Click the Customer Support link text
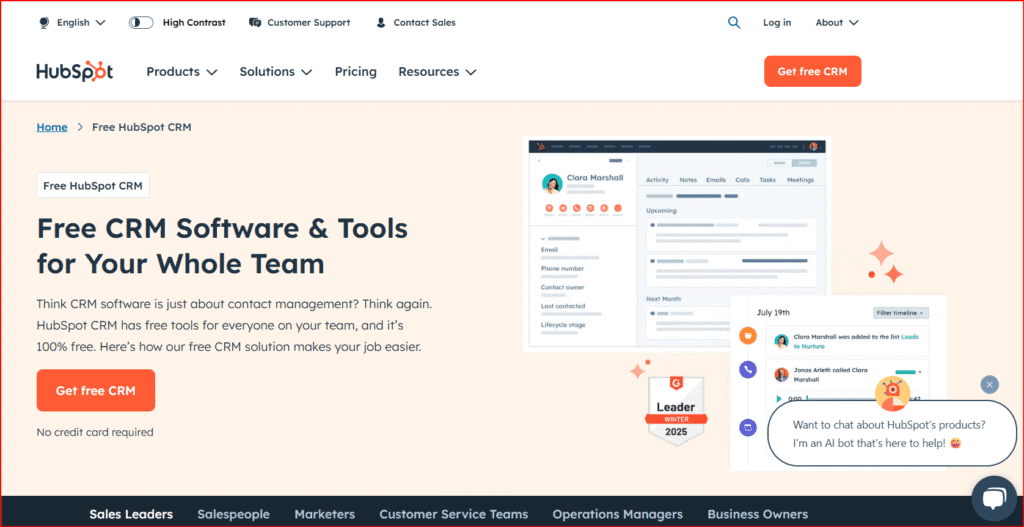 pyautogui.click(x=308, y=22)
